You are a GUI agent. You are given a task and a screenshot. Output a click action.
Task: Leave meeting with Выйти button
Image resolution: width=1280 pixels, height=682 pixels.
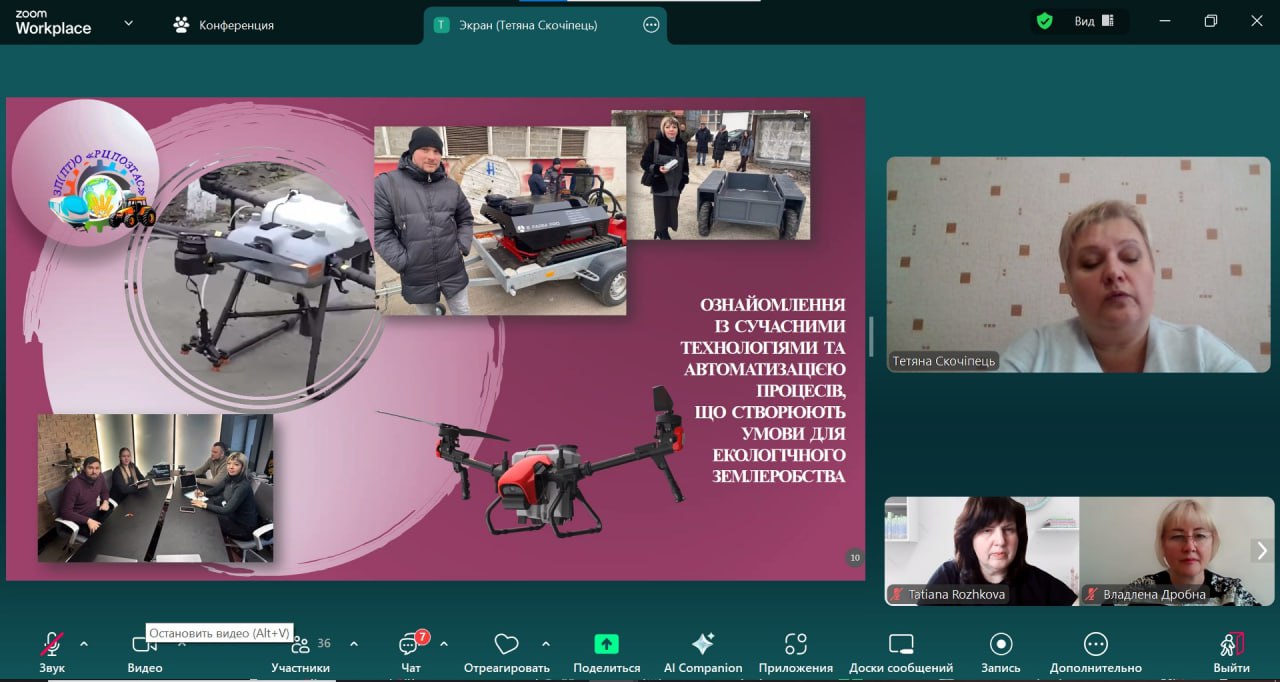tap(1231, 645)
